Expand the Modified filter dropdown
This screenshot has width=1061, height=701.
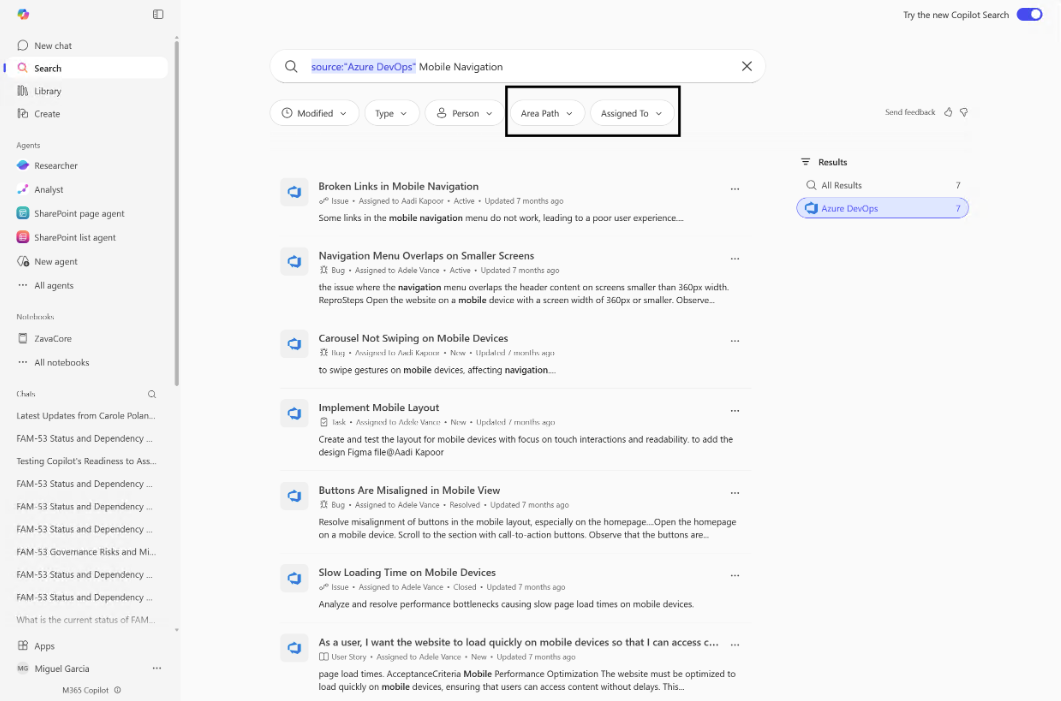(315, 113)
